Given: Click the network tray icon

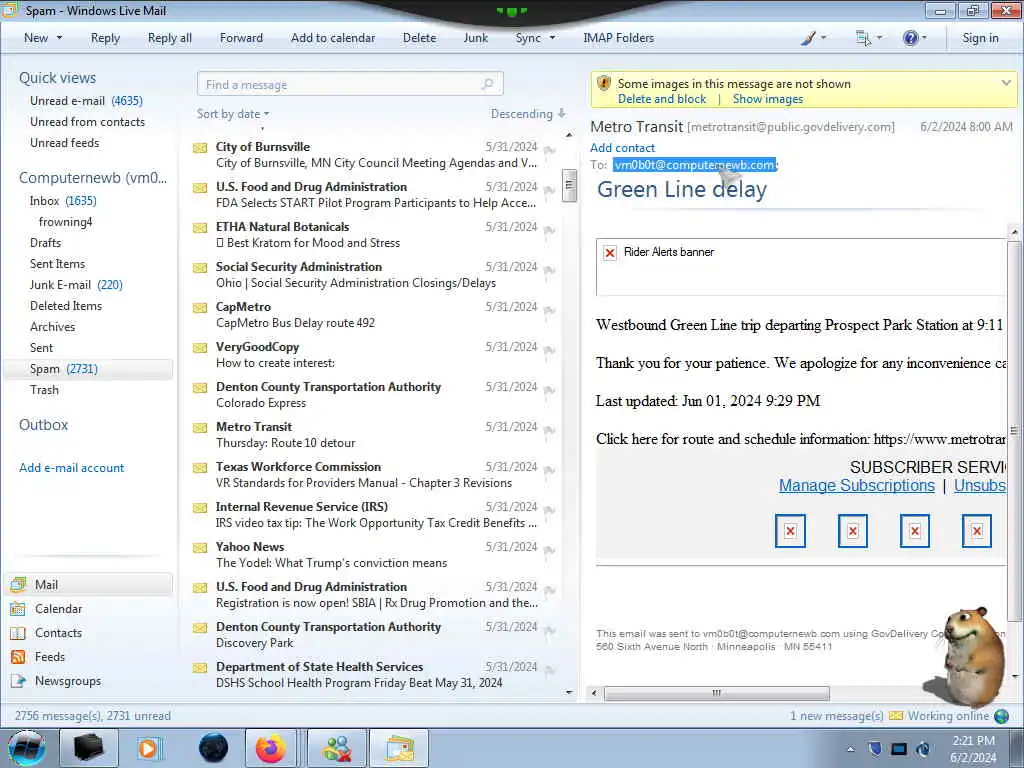Looking at the screenshot, I should [x=899, y=749].
